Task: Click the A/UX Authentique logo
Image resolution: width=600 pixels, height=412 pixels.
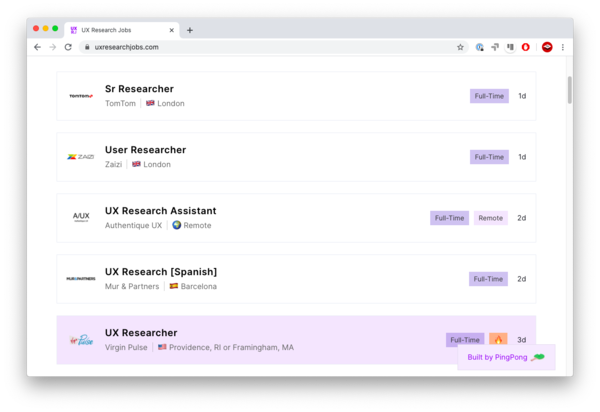Action: [81, 217]
